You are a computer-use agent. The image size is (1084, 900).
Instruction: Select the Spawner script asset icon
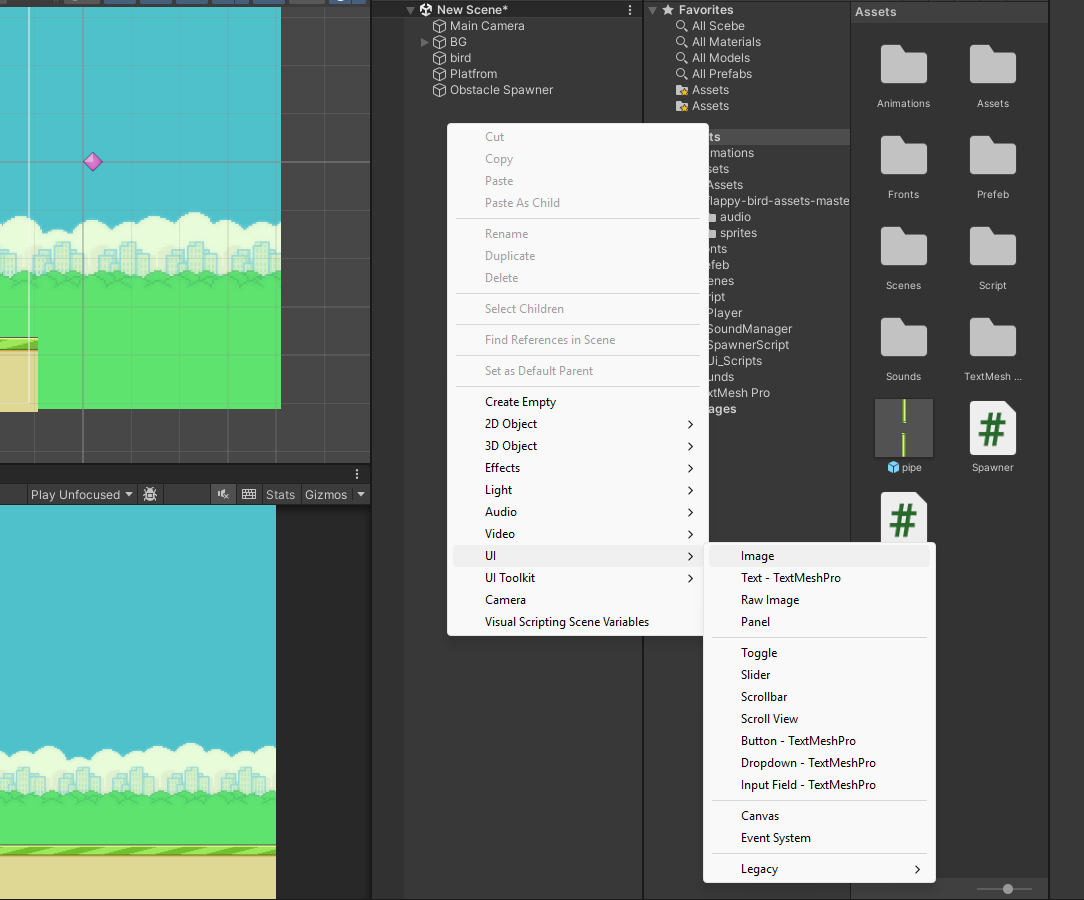point(992,429)
